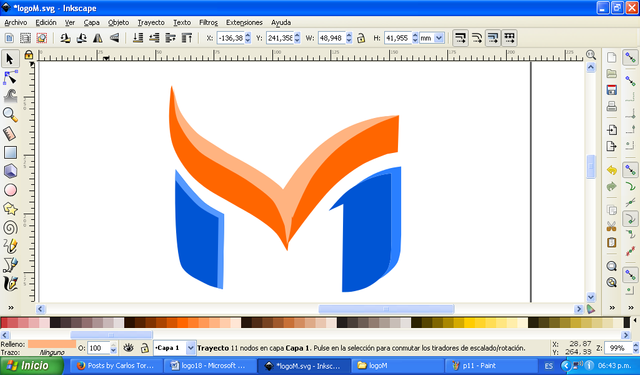The width and height of the screenshot is (640, 375).
Task: Open the Filtros menu
Action: tap(208, 22)
